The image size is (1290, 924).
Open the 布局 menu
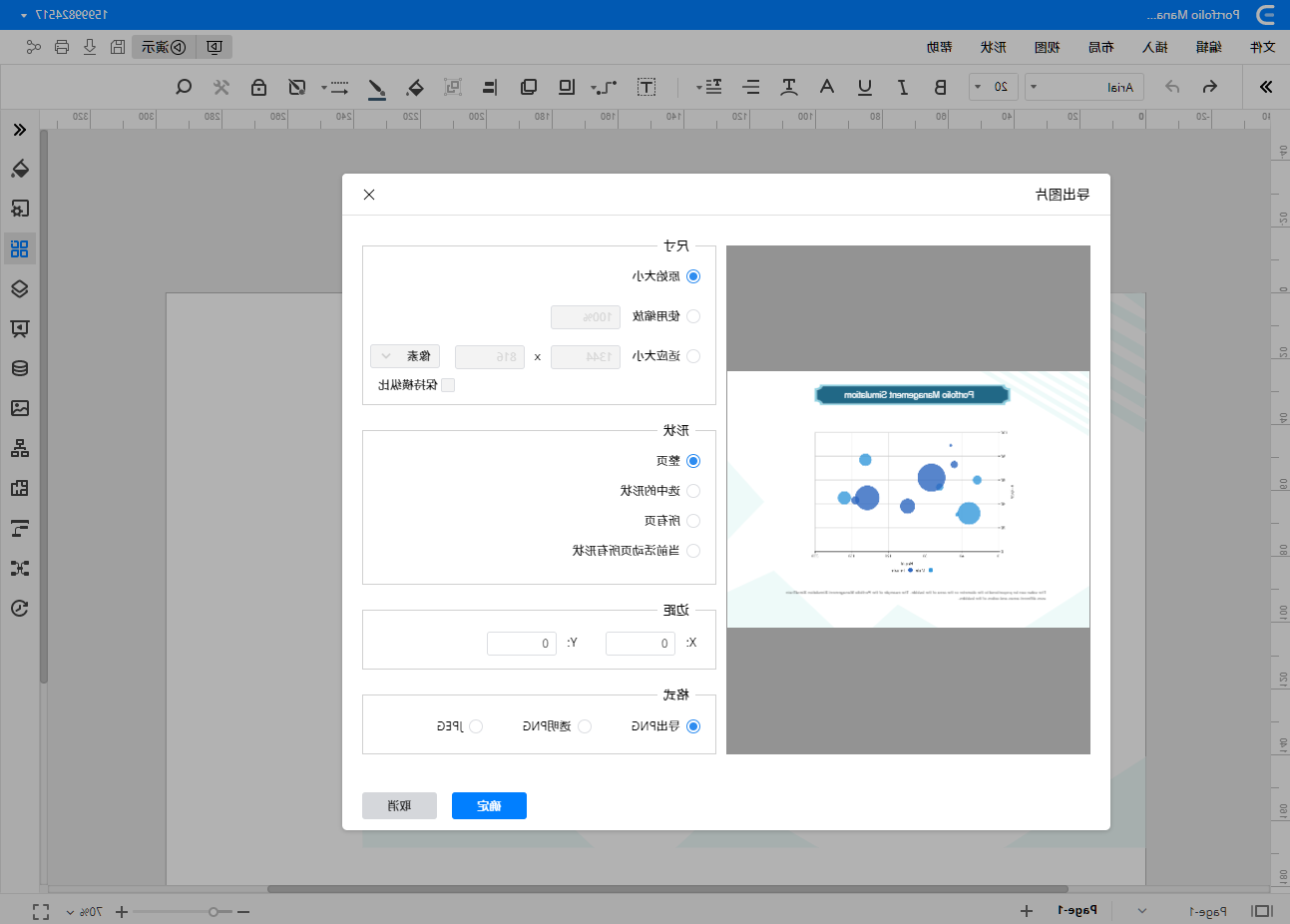click(x=1100, y=47)
